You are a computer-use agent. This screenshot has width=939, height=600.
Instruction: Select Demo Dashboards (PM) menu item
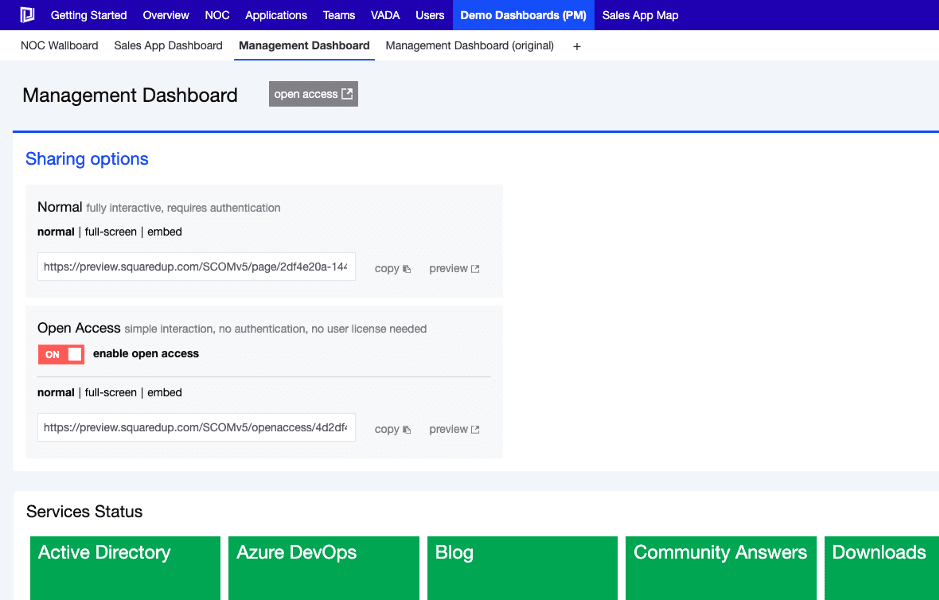(523, 15)
